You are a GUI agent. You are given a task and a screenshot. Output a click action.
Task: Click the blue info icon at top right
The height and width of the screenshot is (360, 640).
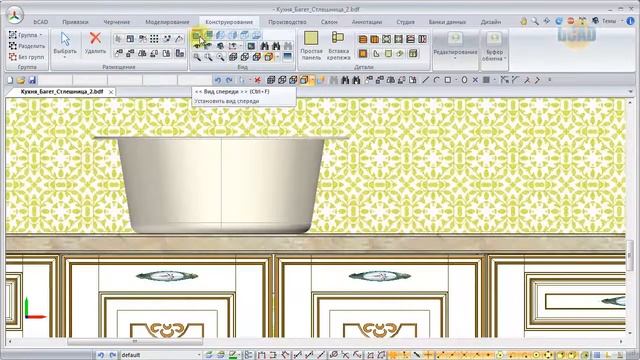click(x=631, y=21)
